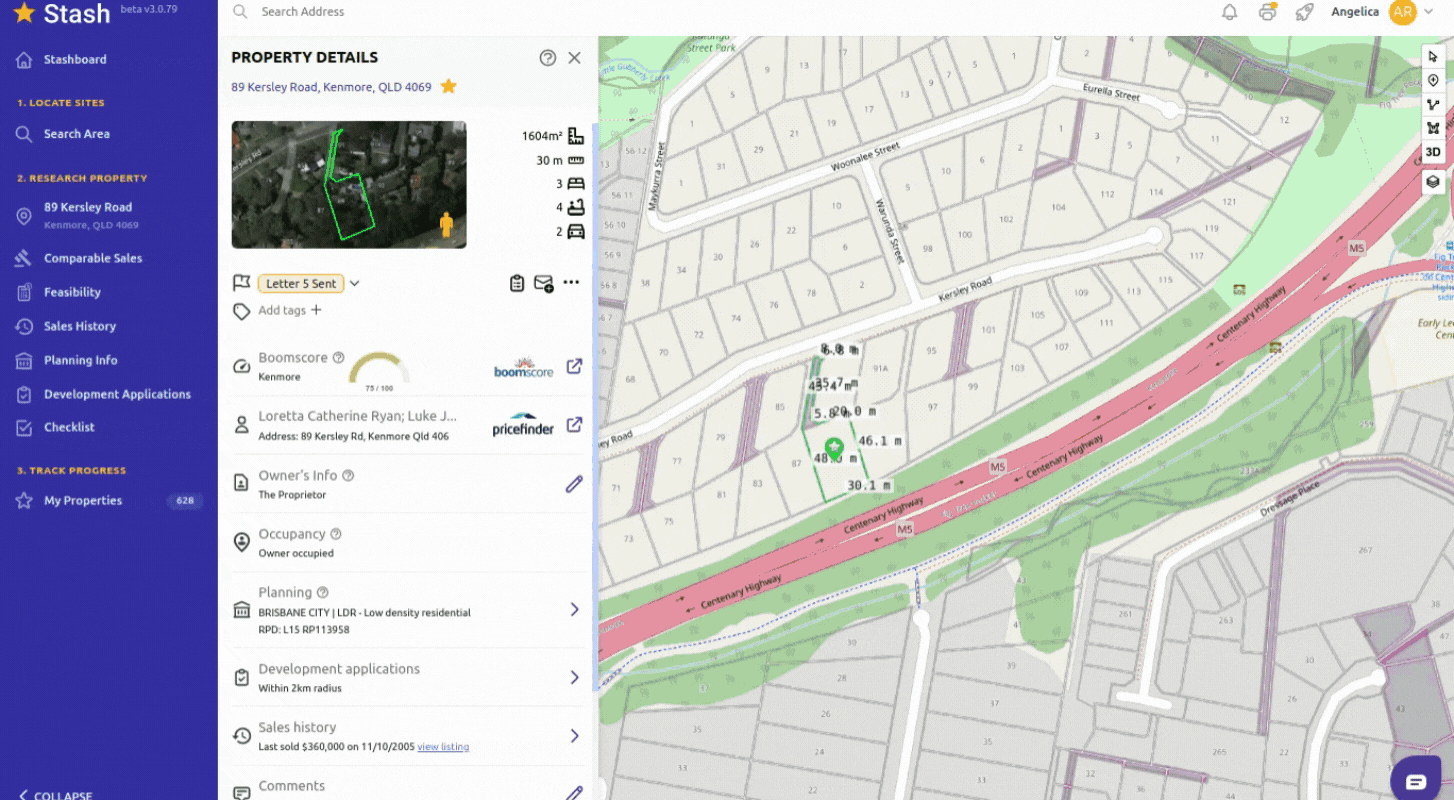Click the owner name Loretta Catherine Ryan
This screenshot has height=800, width=1454.
click(358, 416)
